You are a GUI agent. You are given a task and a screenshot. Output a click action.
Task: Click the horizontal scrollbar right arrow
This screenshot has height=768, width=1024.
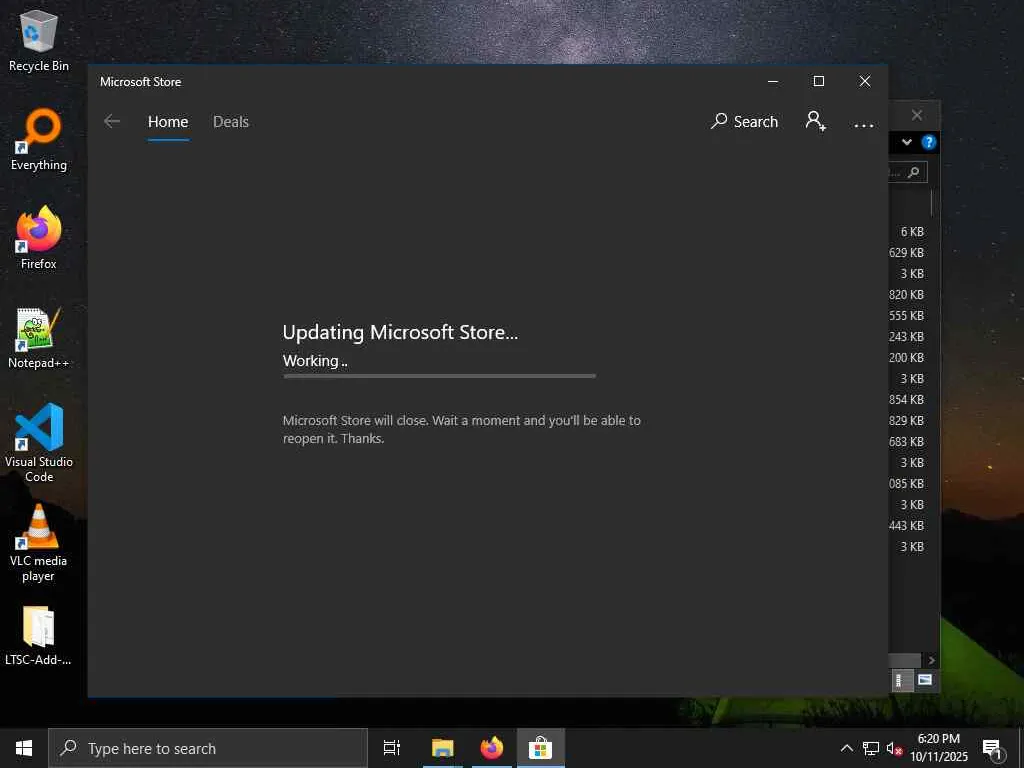coord(932,660)
